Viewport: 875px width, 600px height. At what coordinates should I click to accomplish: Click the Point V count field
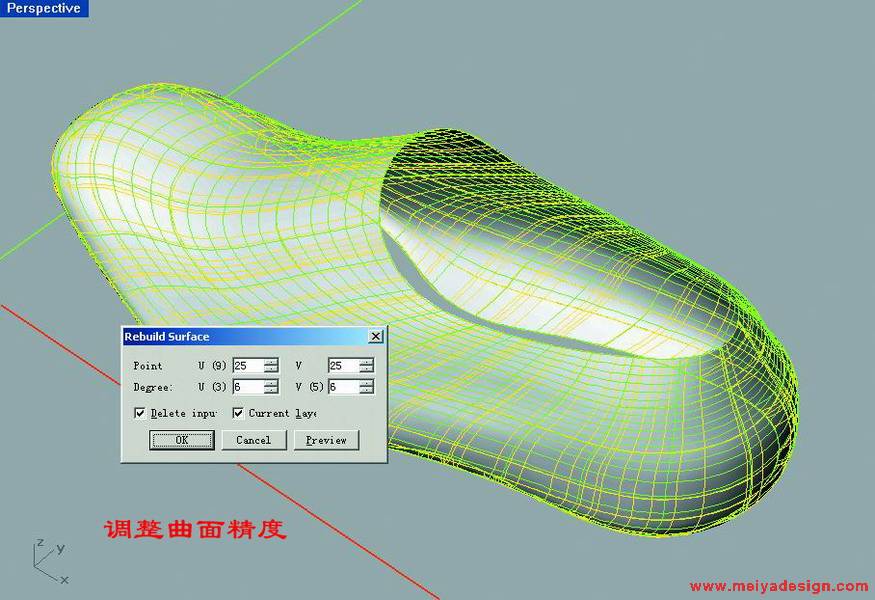(x=342, y=366)
